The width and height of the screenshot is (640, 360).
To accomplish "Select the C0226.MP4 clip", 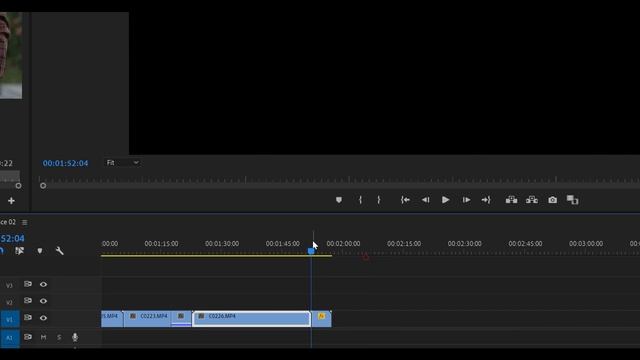I will point(251,319).
